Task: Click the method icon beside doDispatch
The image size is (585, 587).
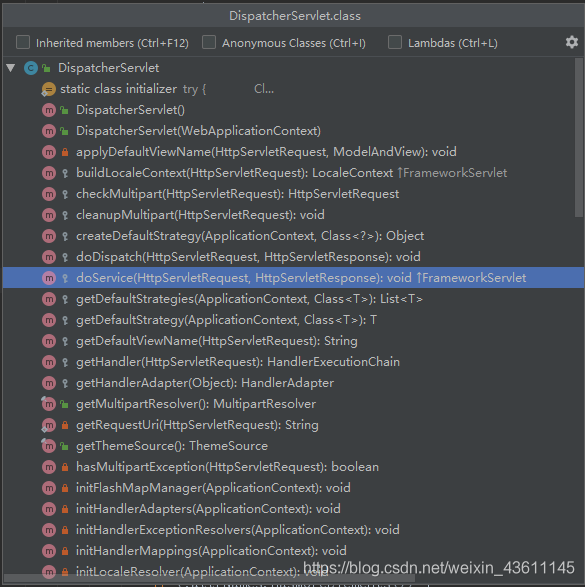Action: (49, 257)
